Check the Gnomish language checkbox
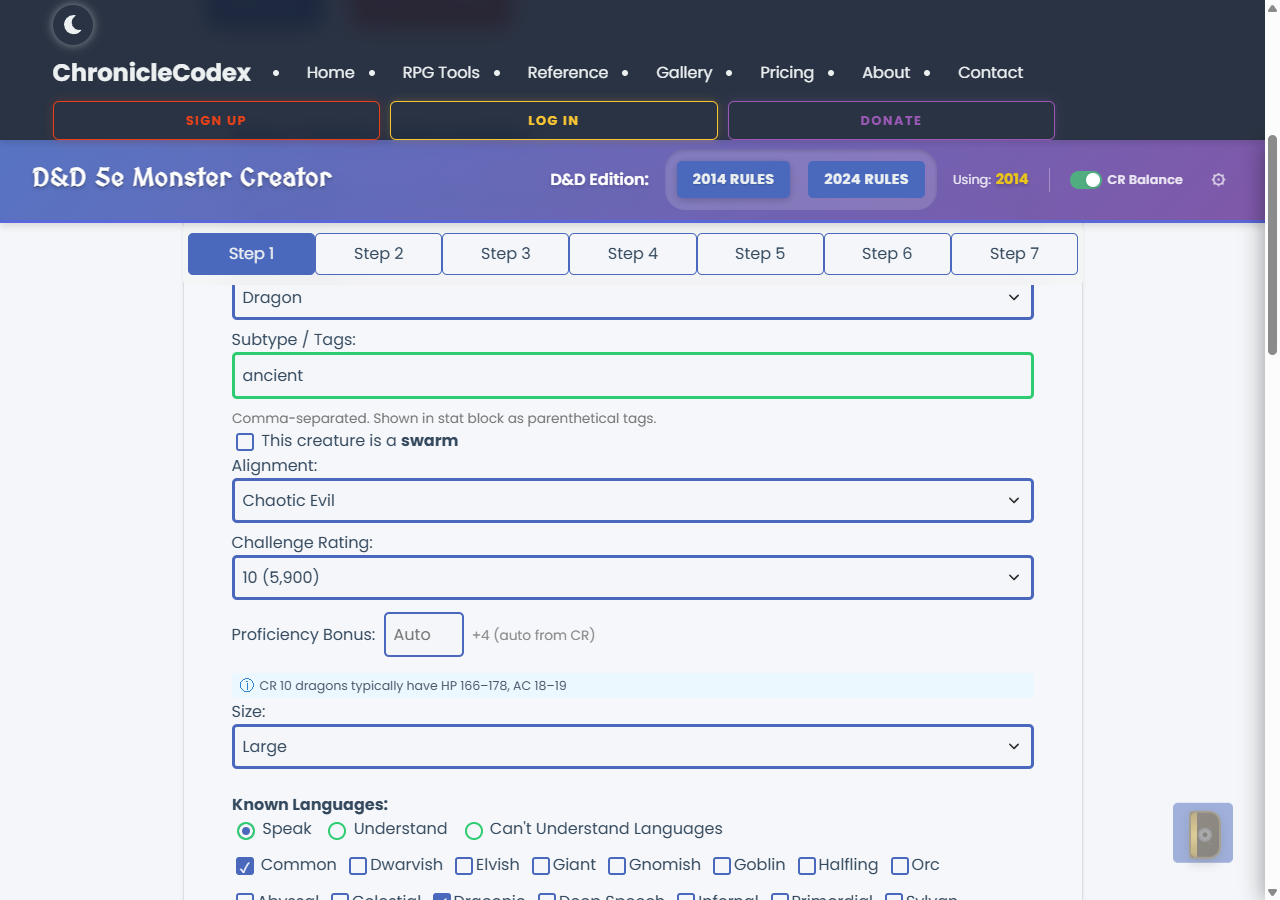1280x900 pixels. pos(617,866)
